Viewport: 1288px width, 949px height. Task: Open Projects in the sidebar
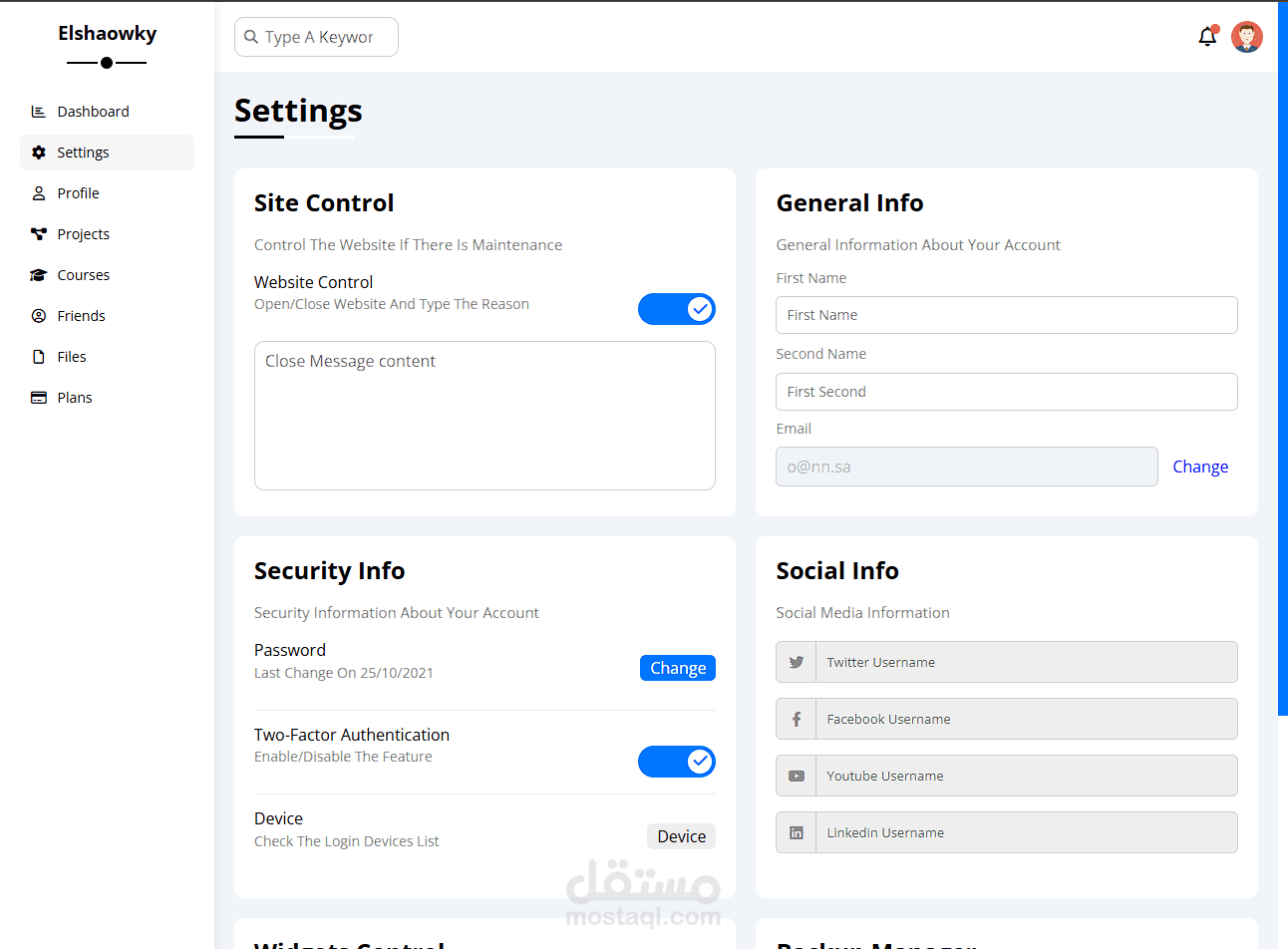[x=107, y=234]
